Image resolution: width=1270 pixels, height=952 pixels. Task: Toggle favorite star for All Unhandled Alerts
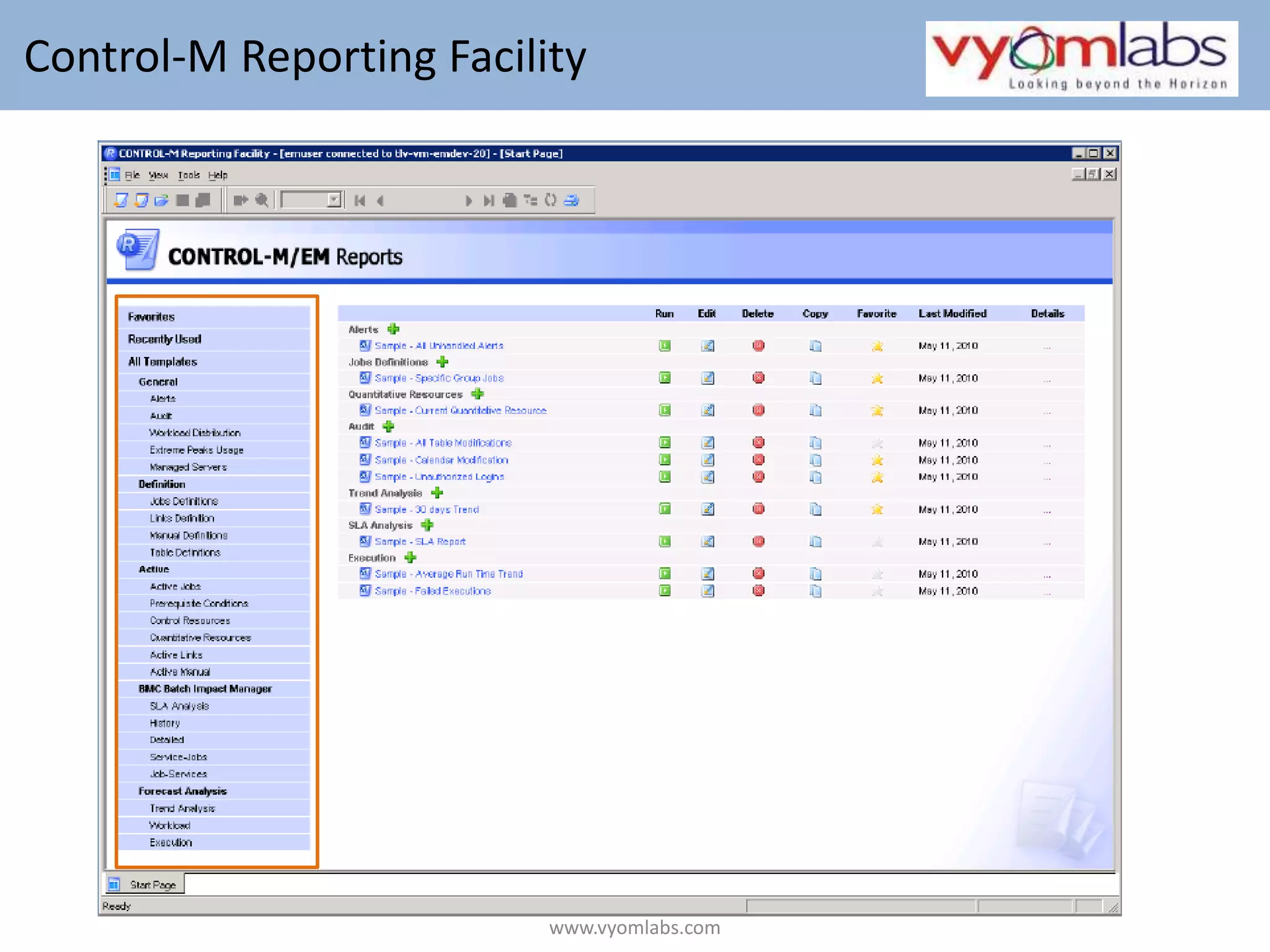tap(877, 346)
